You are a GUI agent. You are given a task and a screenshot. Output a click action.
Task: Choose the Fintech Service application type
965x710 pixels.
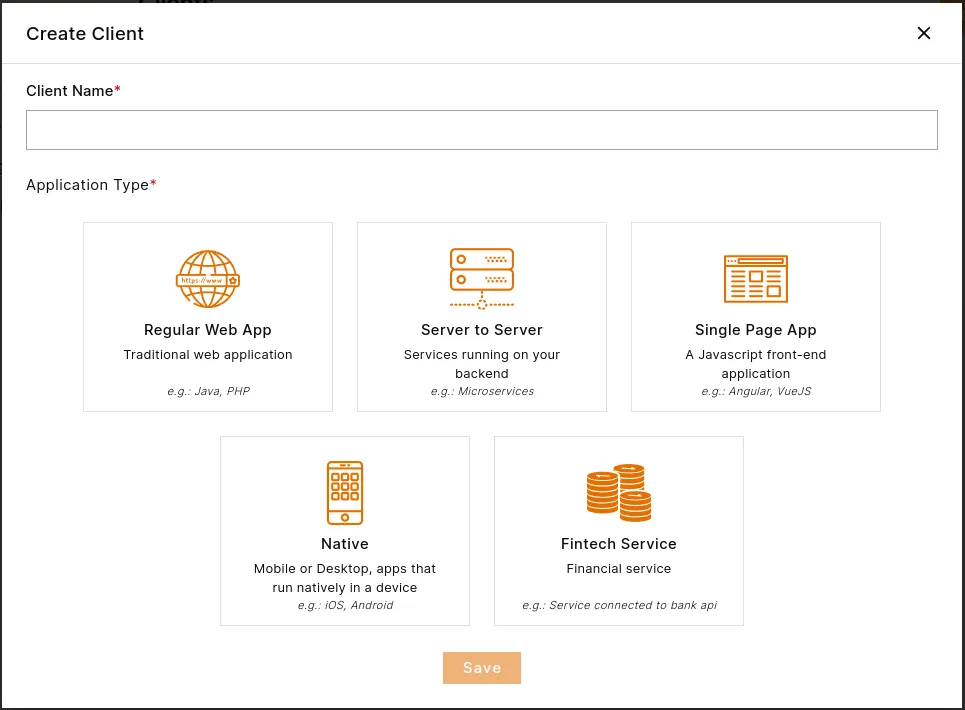pyautogui.click(x=618, y=530)
